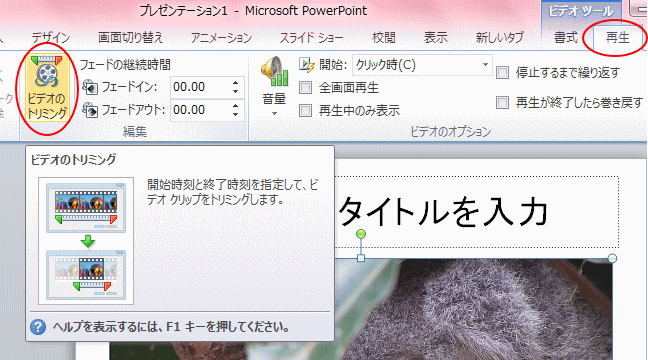Viewport: 648px width, 360px height.
Task: Toggle 再生中のみ表示 checkbox
Action: click(305, 110)
